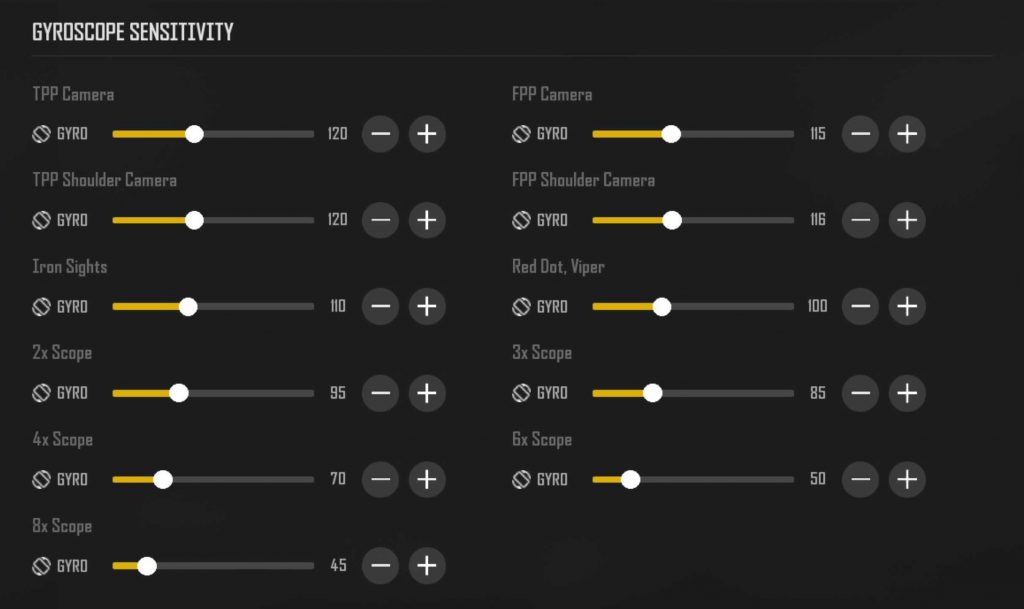Viewport: 1024px width, 609px height.
Task: Click the gyro icon under TPP Camera
Action: pos(41,134)
